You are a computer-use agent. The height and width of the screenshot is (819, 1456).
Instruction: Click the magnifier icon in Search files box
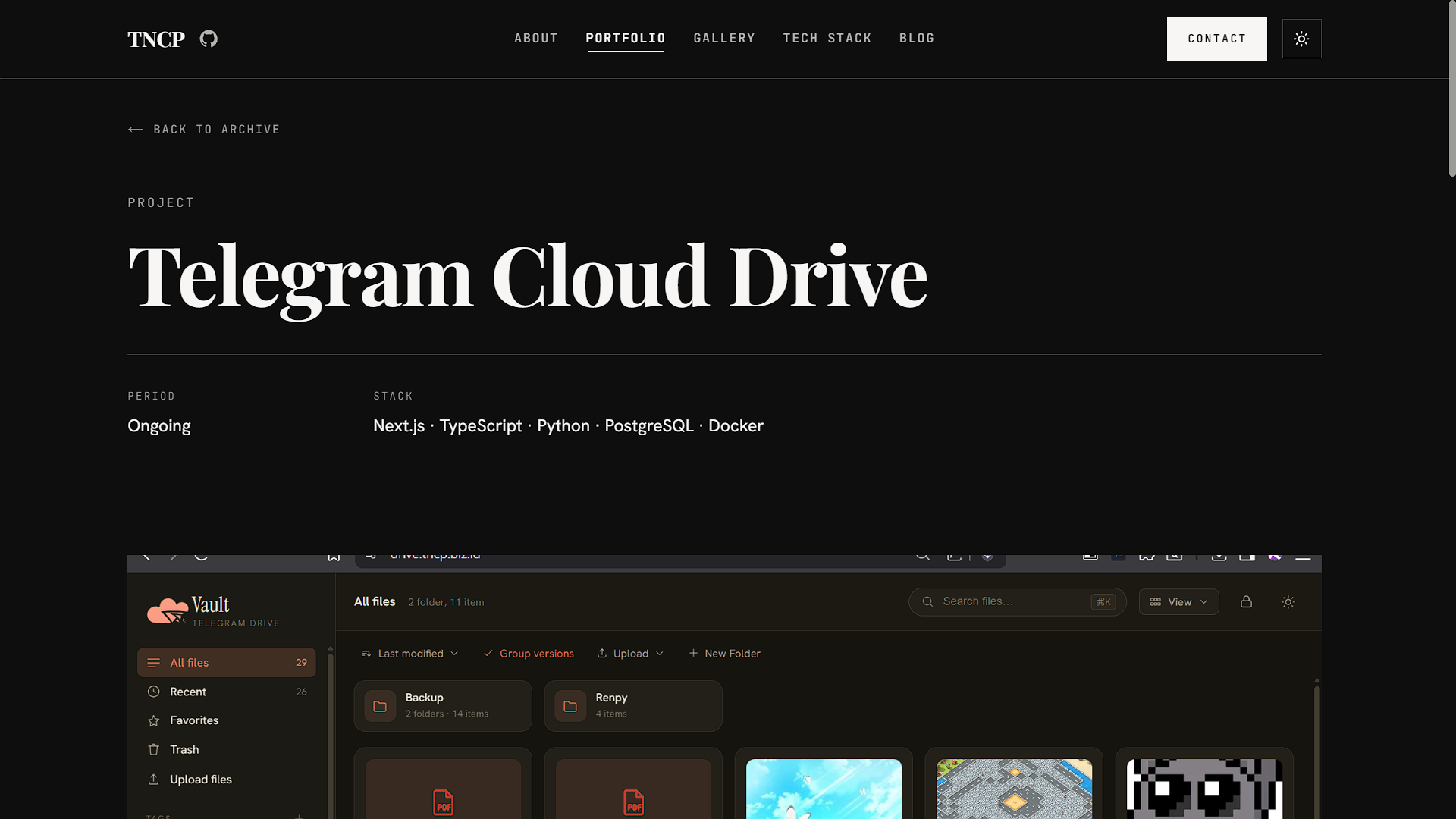pyautogui.click(x=927, y=601)
